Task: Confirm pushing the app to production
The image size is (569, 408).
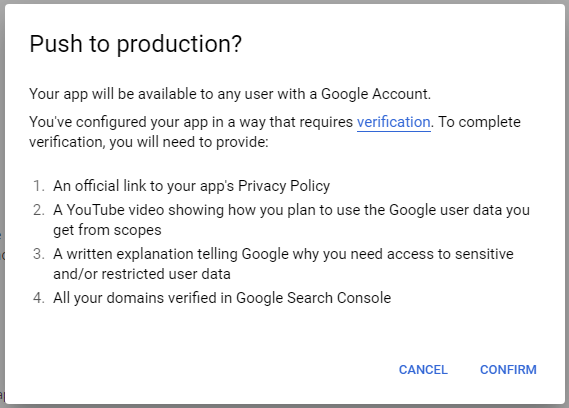Action: 508,370
